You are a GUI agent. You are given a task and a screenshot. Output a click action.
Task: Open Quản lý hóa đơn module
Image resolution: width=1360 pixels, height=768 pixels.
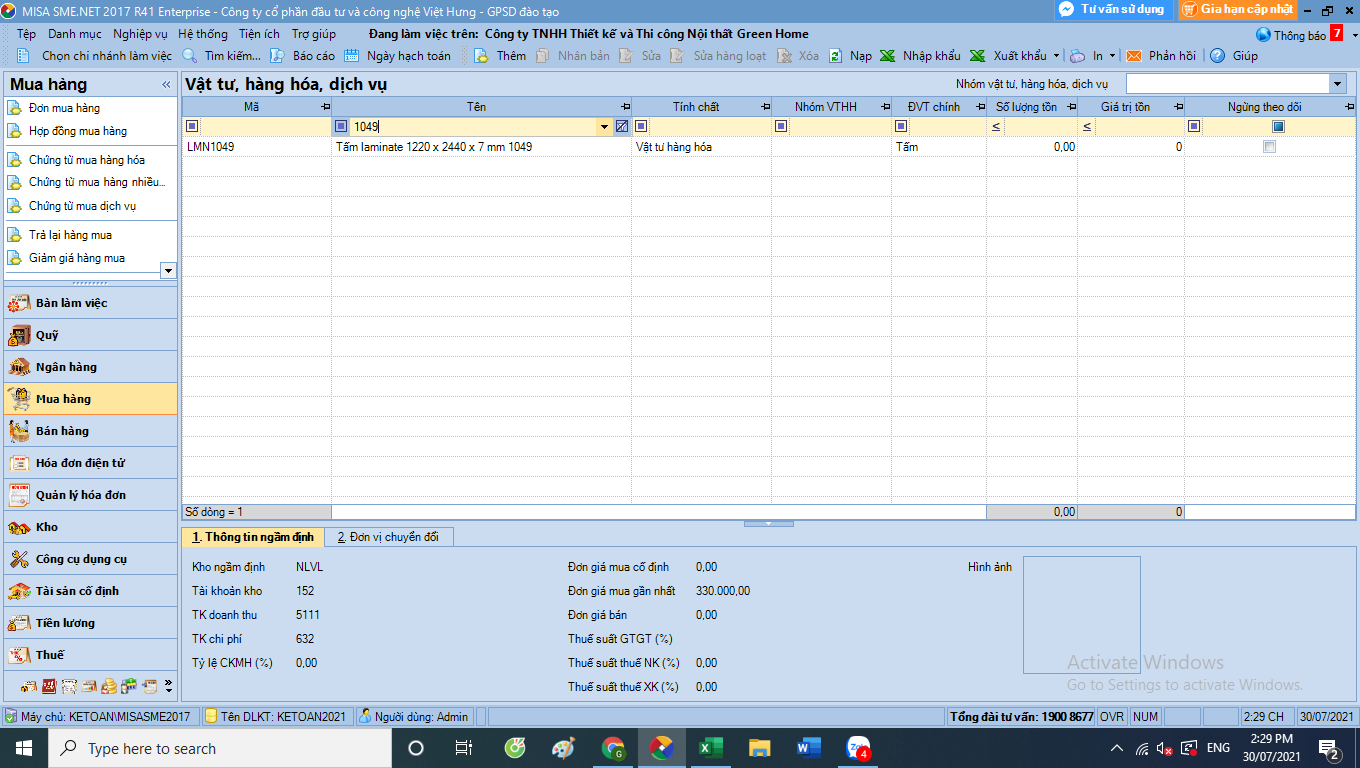click(x=90, y=495)
